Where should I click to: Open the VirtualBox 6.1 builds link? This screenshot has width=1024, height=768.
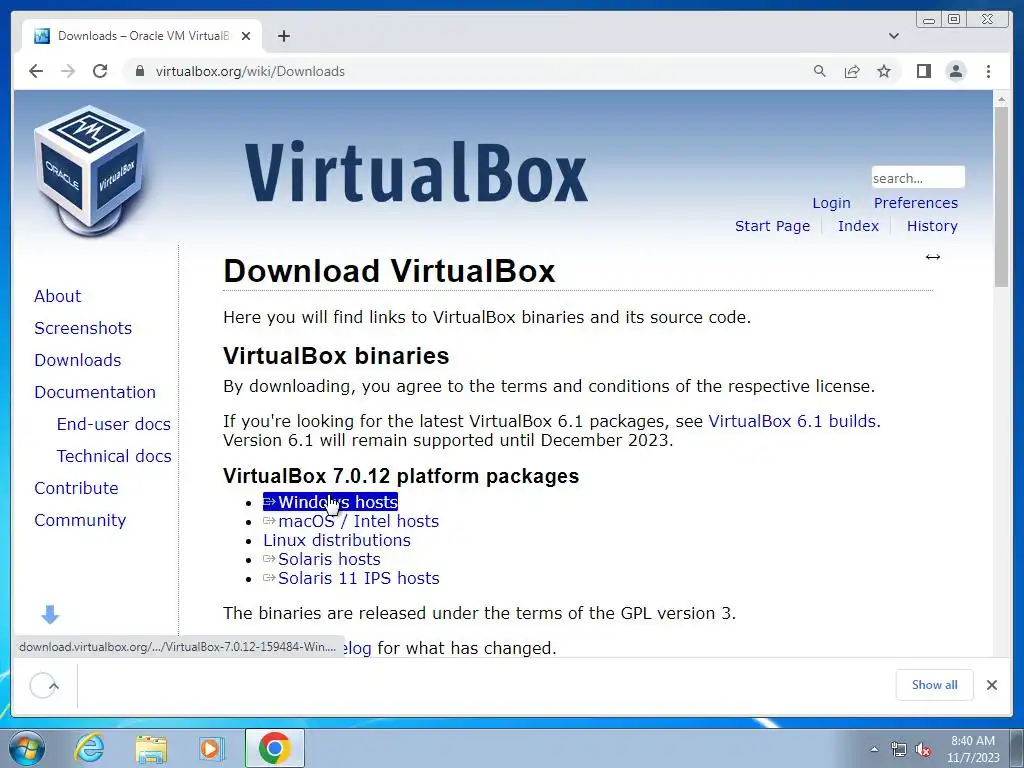click(792, 421)
